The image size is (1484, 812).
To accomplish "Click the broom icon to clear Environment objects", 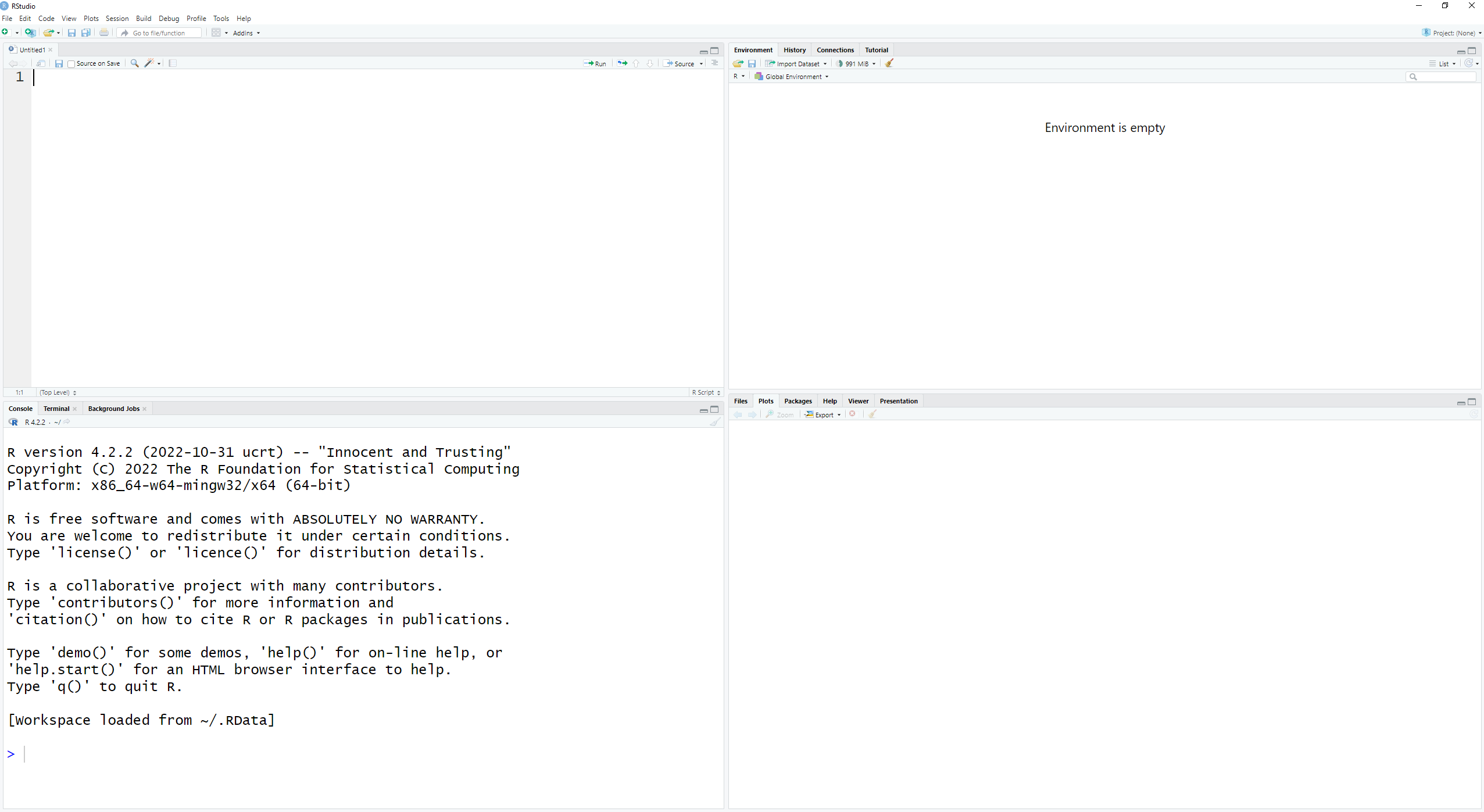I will point(889,63).
